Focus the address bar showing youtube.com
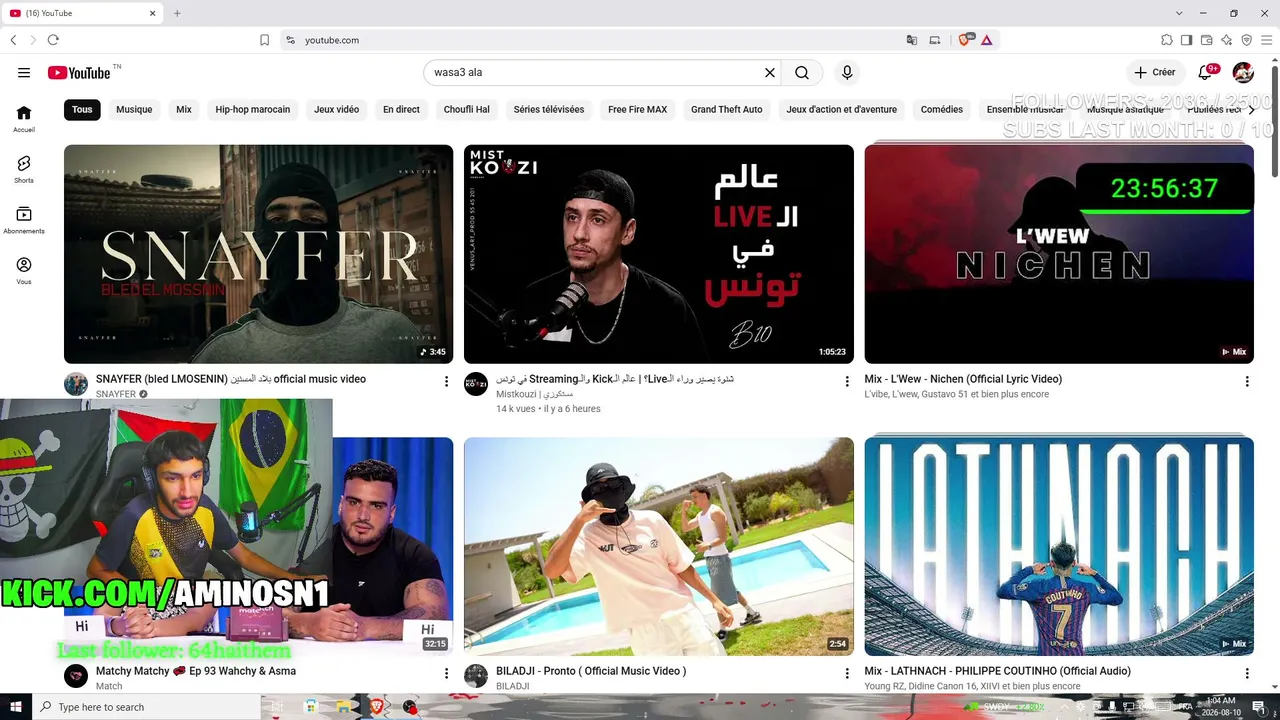 click(x=600, y=40)
